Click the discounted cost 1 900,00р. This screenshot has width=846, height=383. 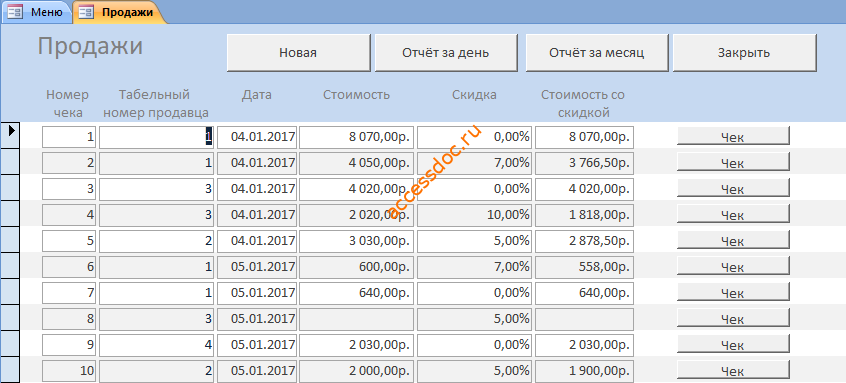click(x=584, y=371)
